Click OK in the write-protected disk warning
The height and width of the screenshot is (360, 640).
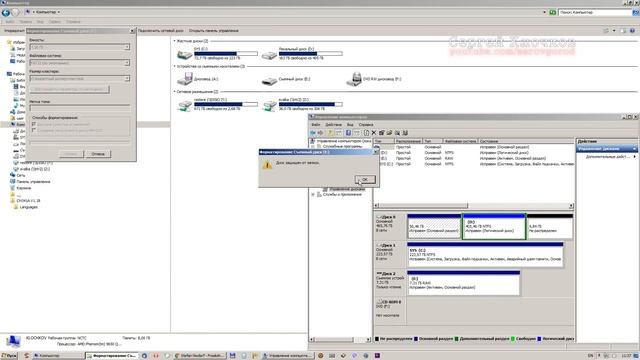click(x=365, y=179)
